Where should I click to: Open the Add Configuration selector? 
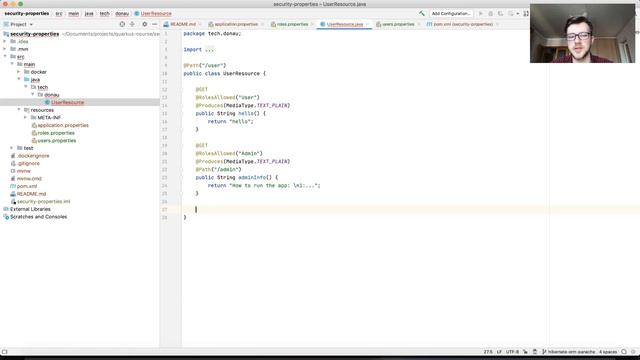pos(451,13)
